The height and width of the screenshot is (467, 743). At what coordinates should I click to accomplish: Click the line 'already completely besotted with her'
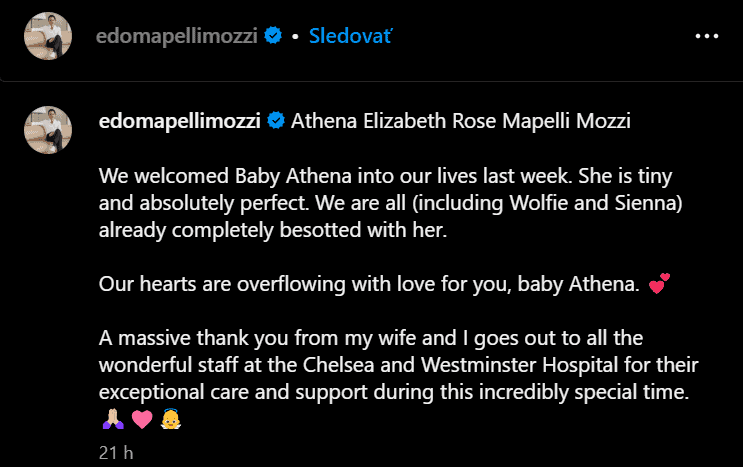click(x=273, y=230)
